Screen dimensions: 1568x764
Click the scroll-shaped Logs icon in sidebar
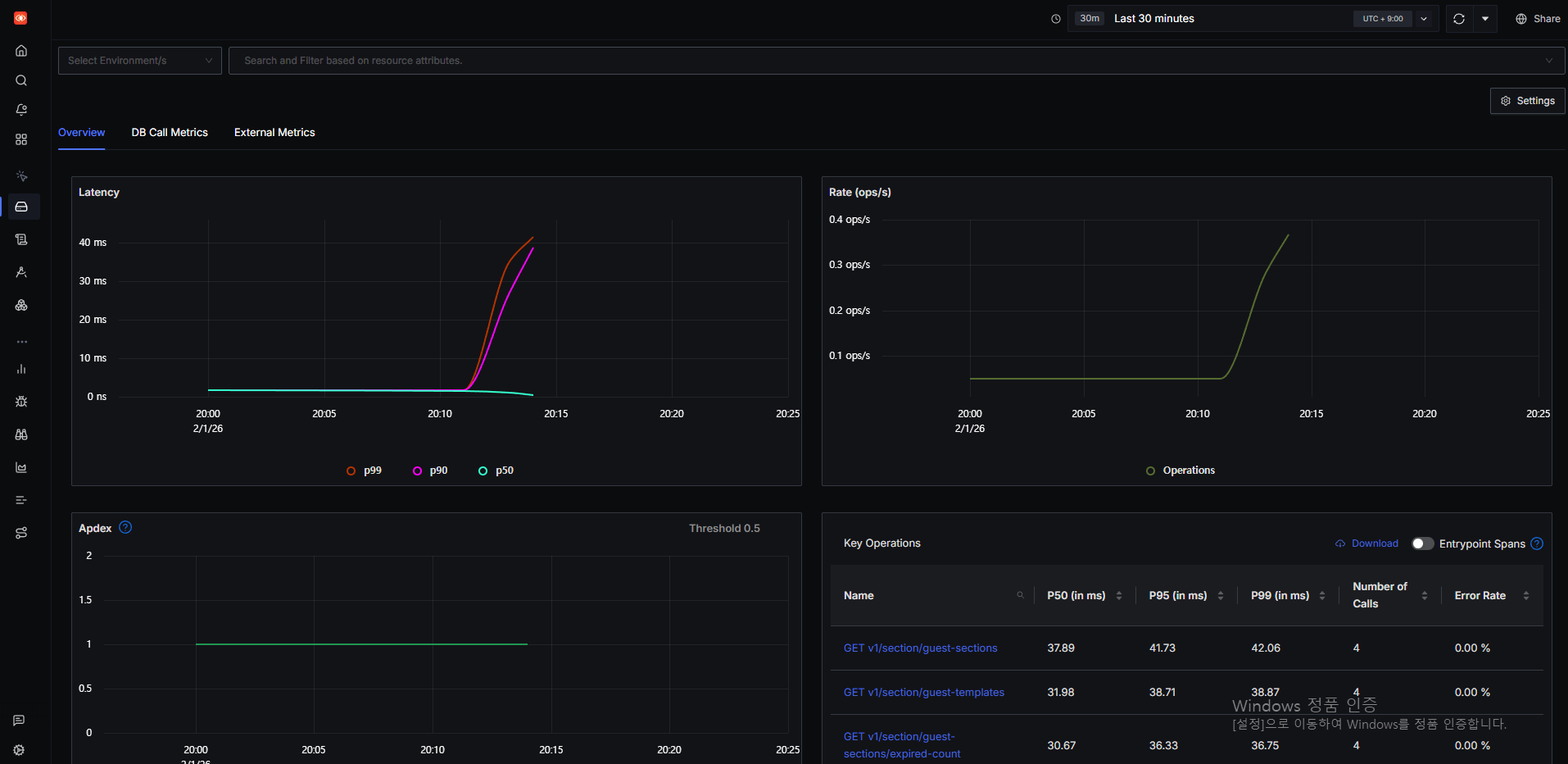(21, 239)
